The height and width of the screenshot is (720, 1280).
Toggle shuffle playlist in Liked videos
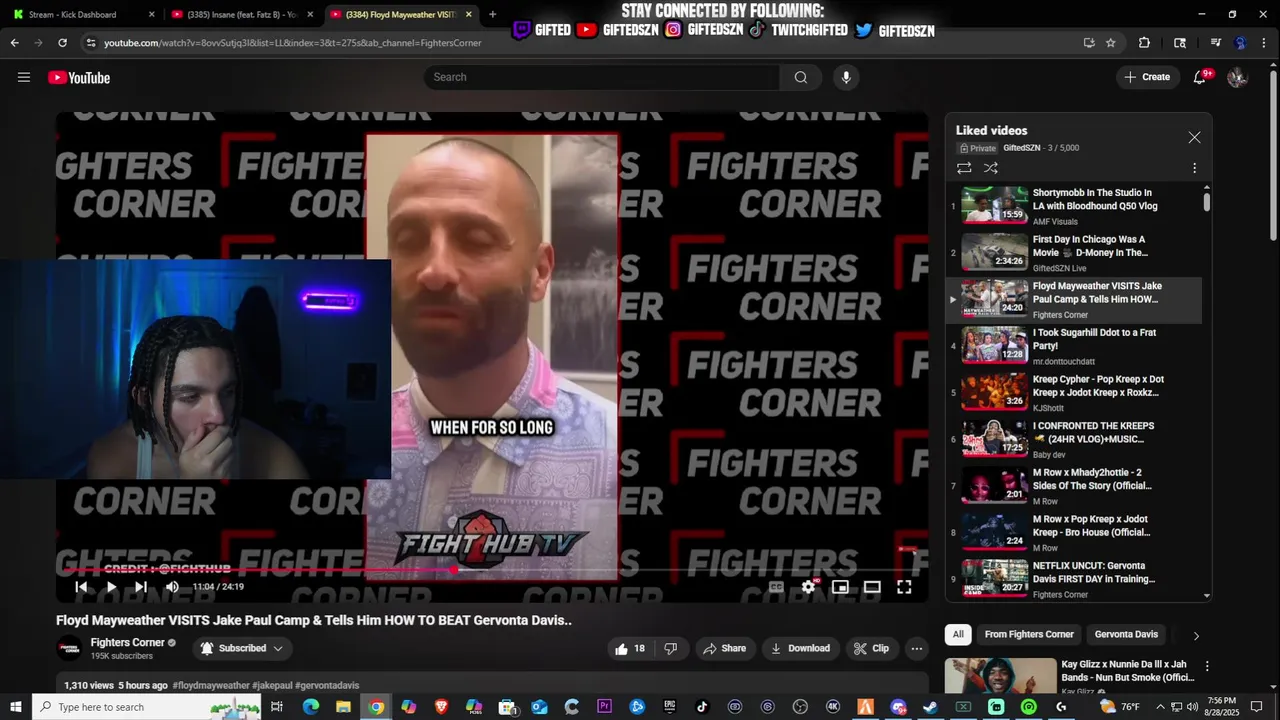coord(990,168)
